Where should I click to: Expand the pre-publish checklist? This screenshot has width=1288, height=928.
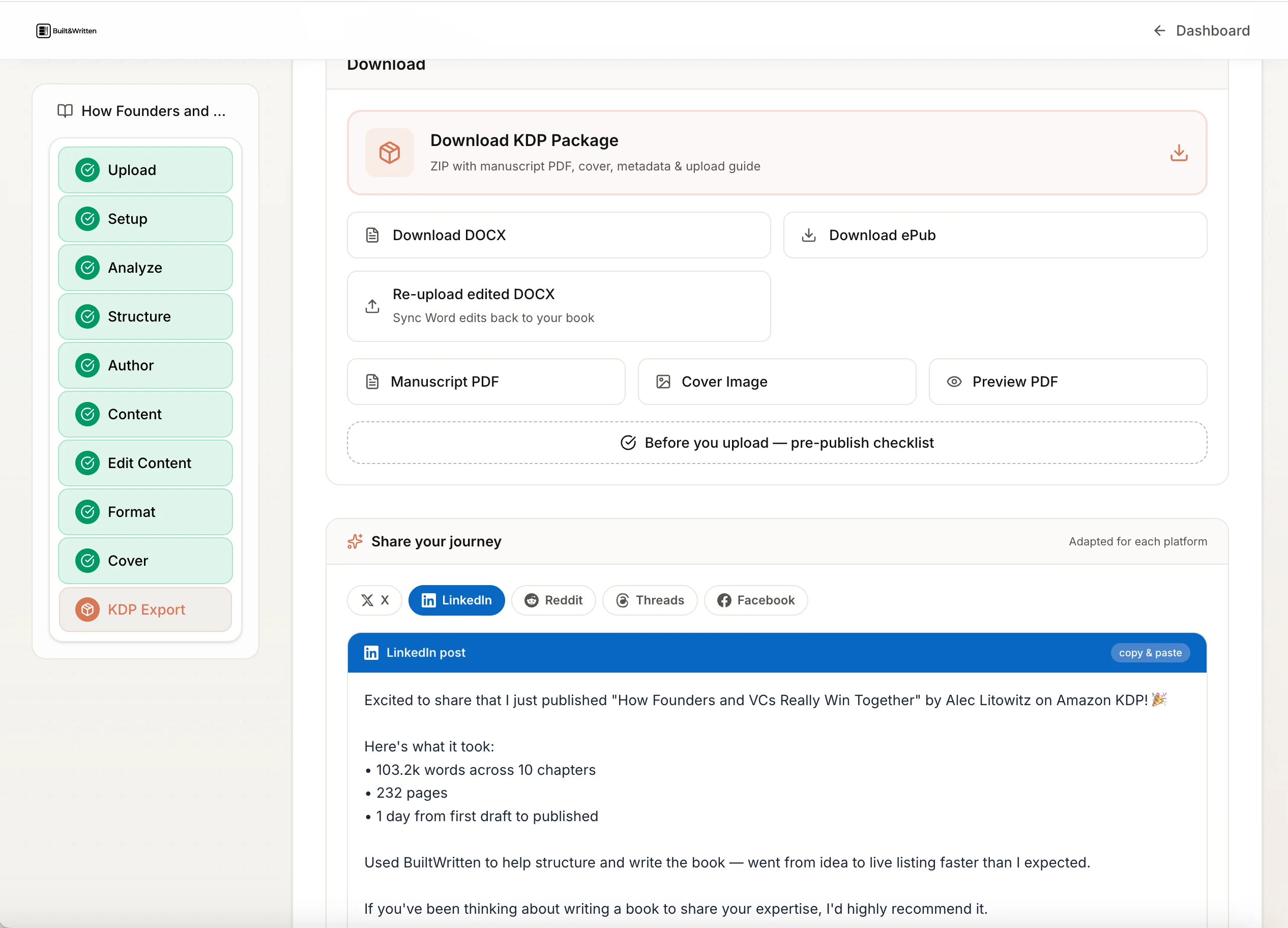click(x=777, y=443)
